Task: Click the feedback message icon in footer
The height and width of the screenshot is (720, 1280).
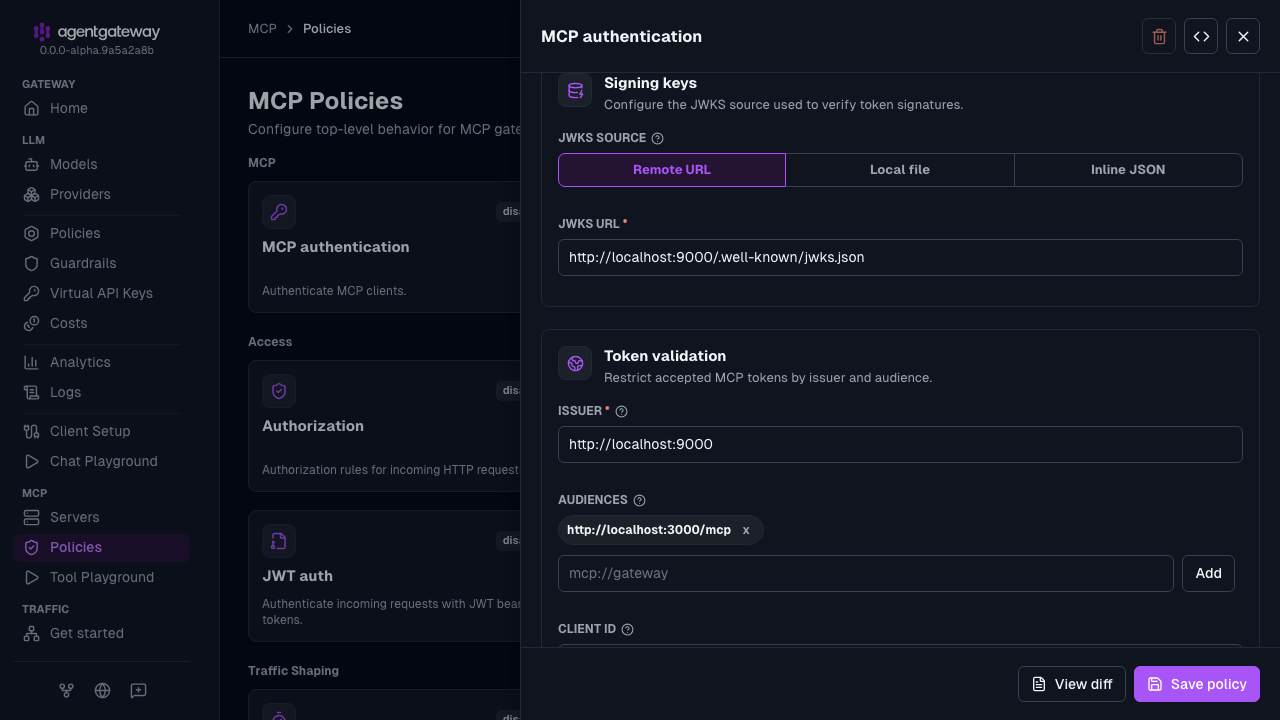Action: 138,690
